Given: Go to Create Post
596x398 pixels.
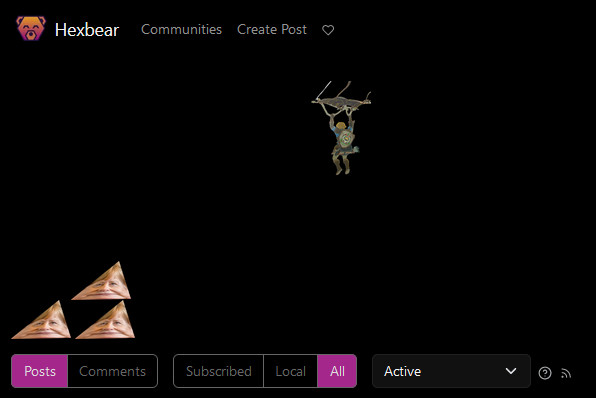Looking at the screenshot, I should click(x=272, y=30).
